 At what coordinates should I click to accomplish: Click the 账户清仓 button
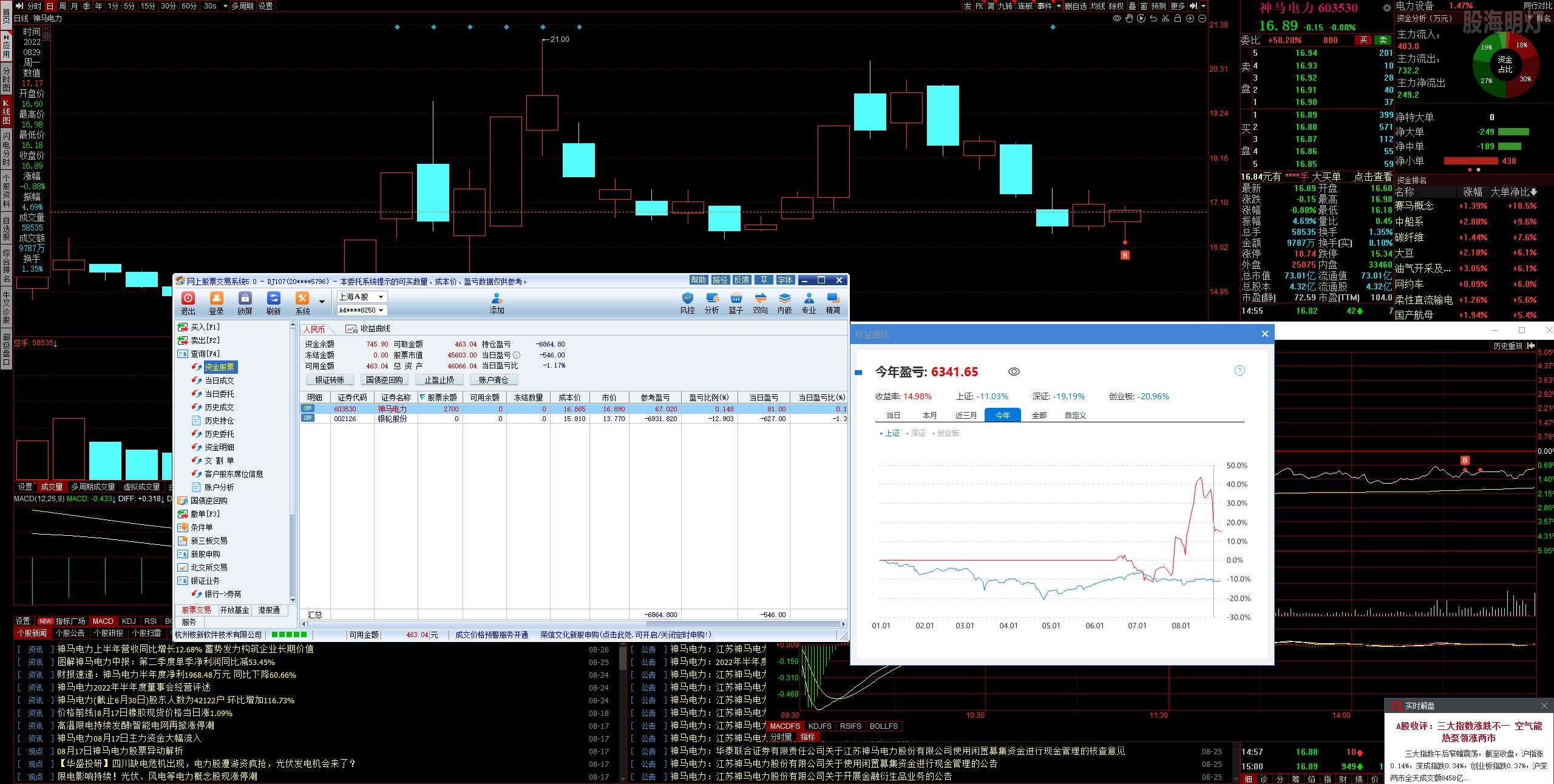494,380
